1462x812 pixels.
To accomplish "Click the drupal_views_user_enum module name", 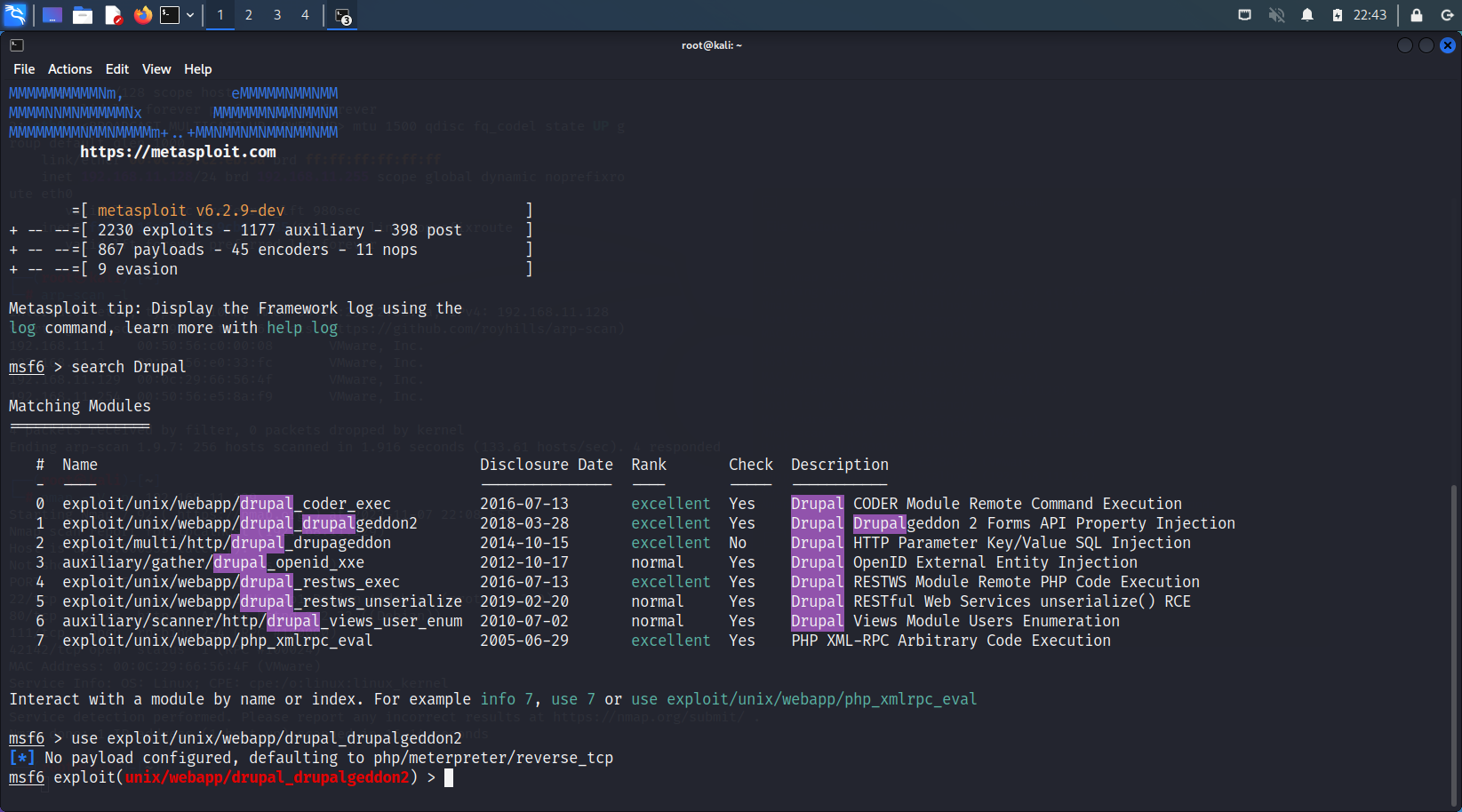I will [x=262, y=621].
